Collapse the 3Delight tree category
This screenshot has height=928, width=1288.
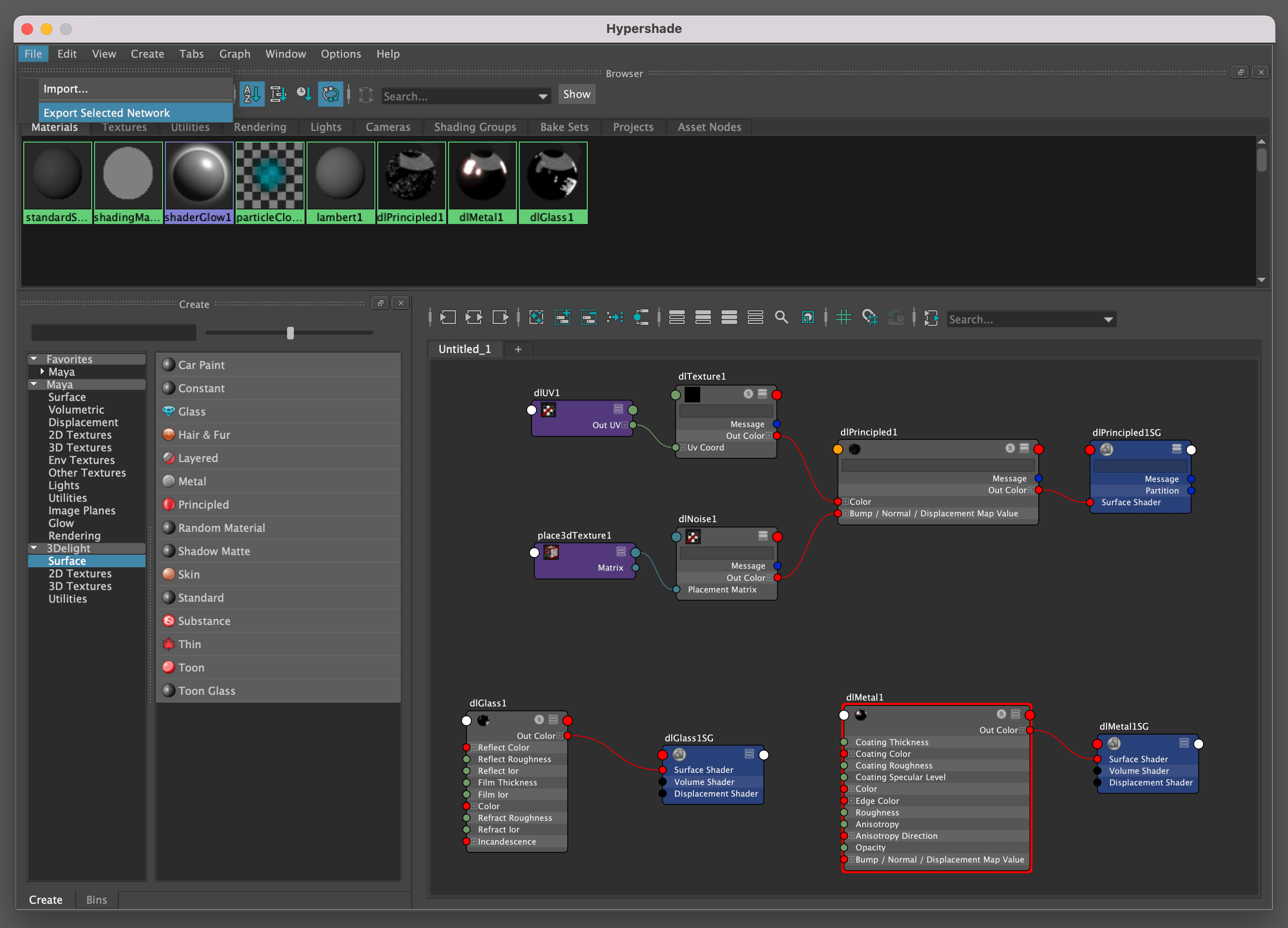(x=34, y=548)
